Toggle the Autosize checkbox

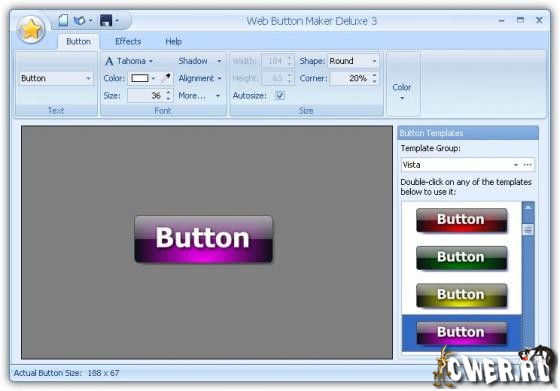(x=280, y=95)
